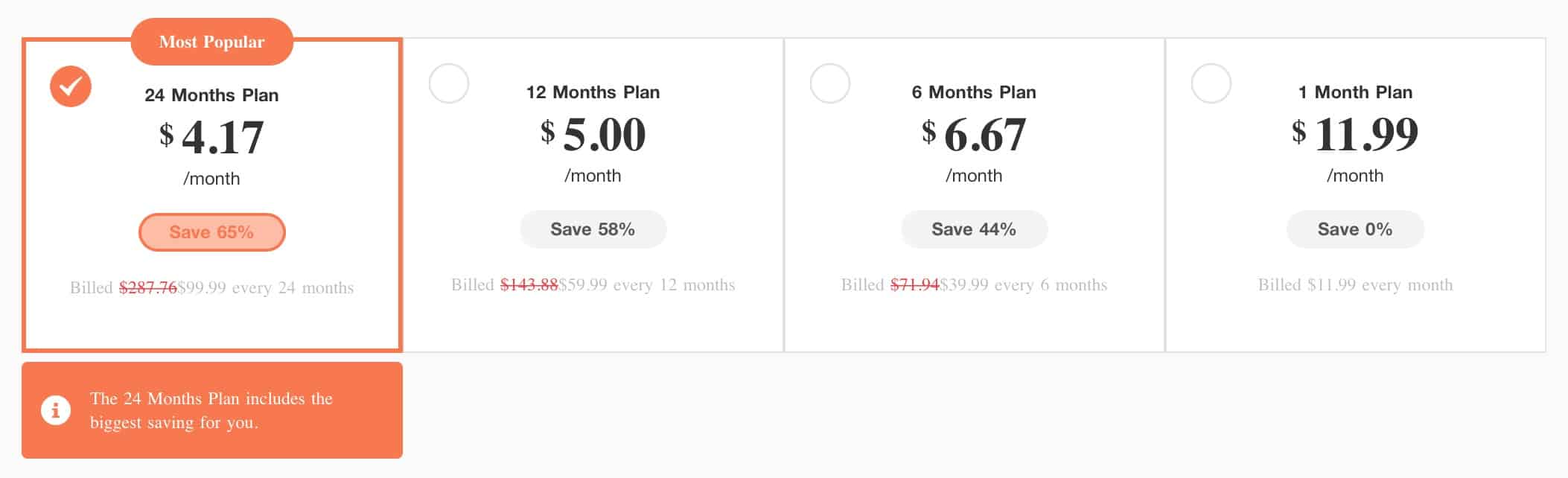Click the Billed $11.99 every month text
This screenshot has width=1568, height=478.
1355,285
